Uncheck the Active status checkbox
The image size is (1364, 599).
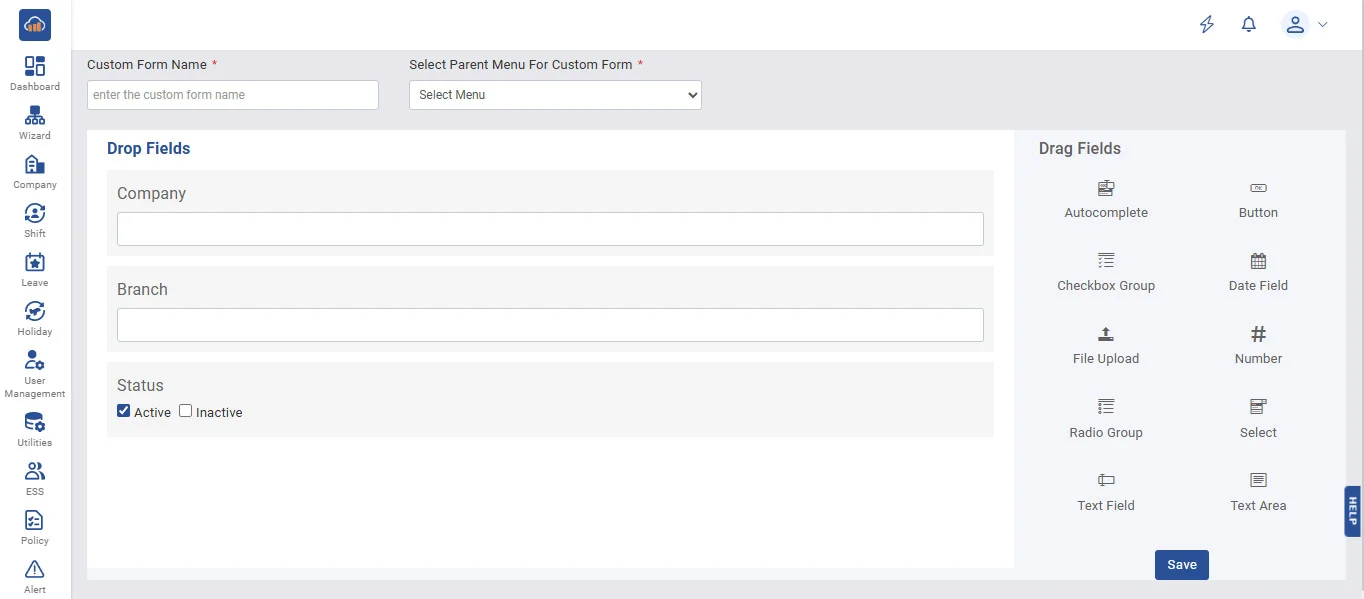(x=124, y=411)
